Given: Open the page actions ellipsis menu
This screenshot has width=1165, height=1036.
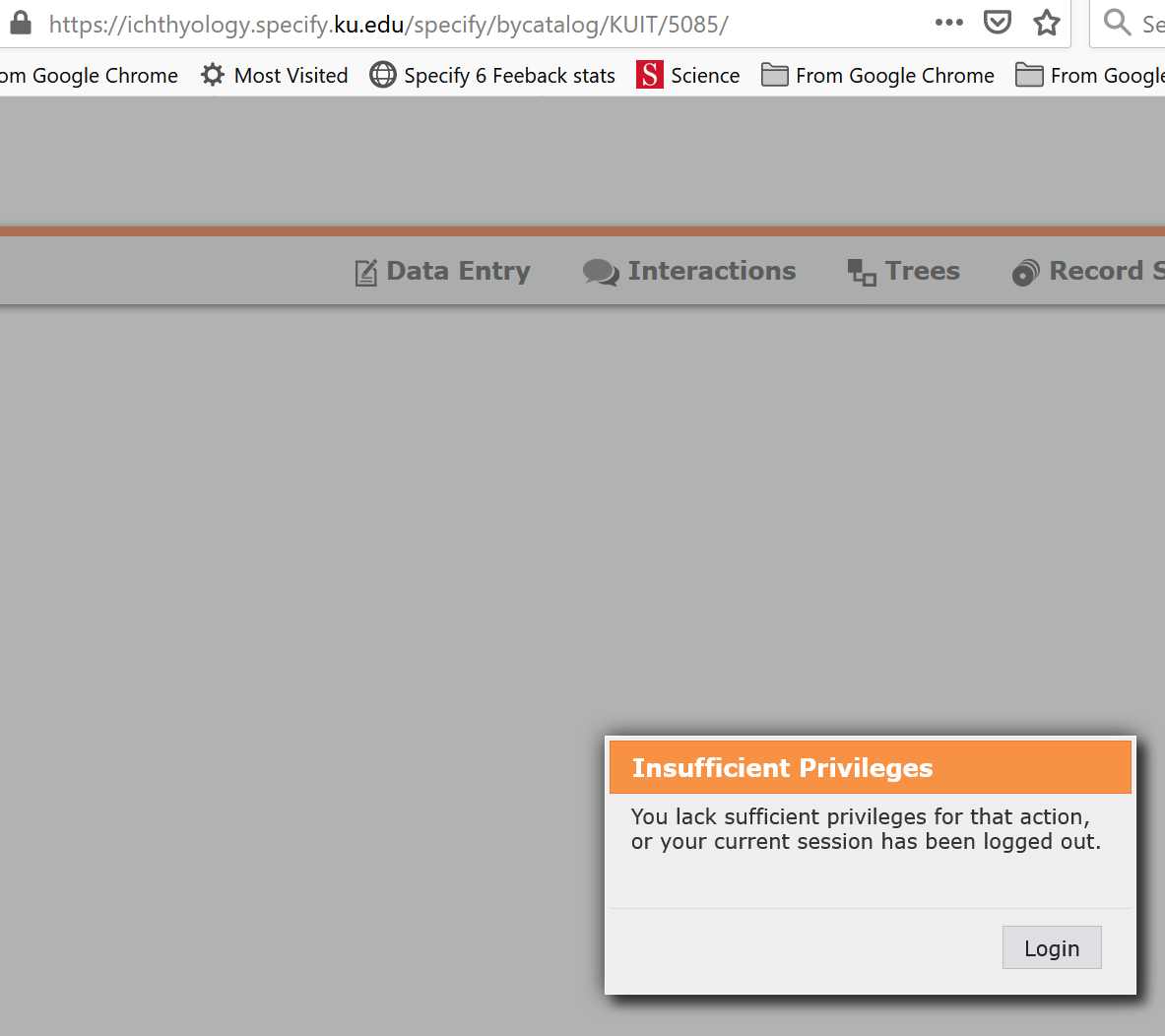Looking at the screenshot, I should coord(948,22).
